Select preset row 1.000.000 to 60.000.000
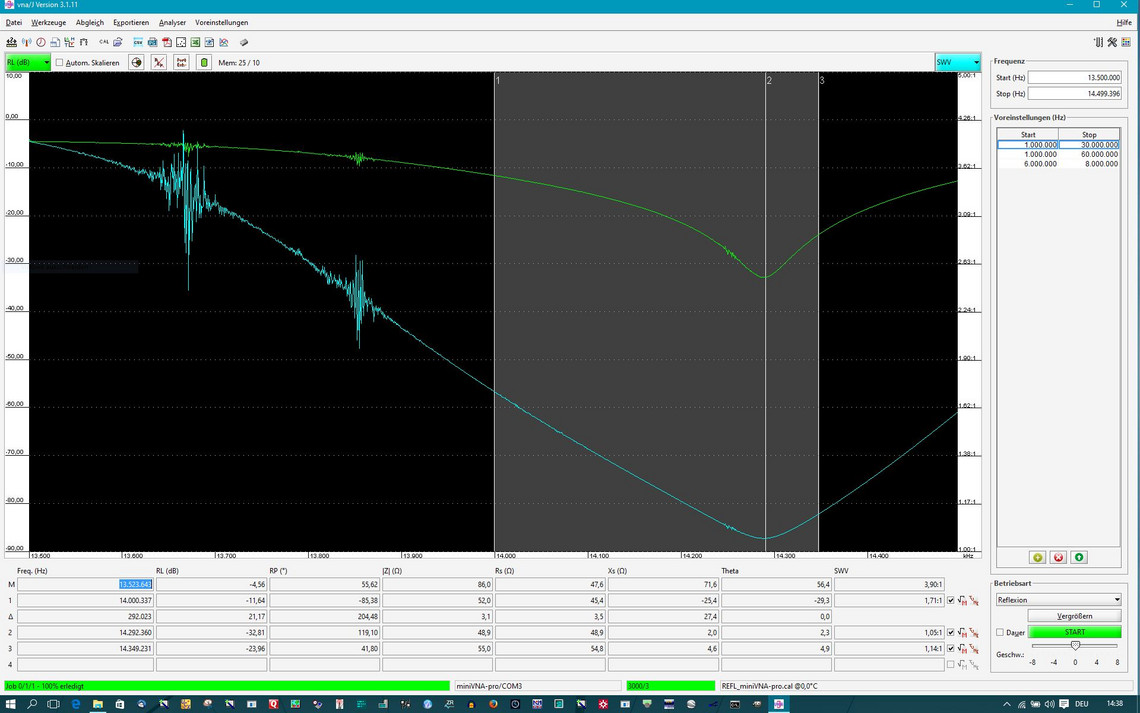Image resolution: width=1140 pixels, height=713 pixels. [1059, 154]
